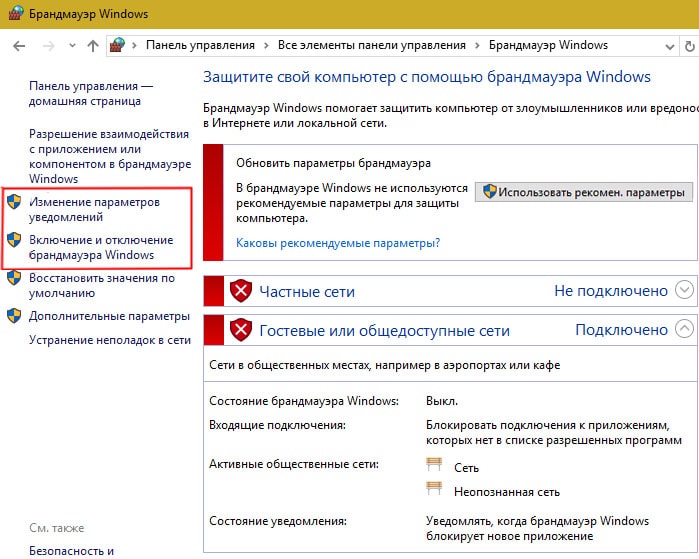
Task: Open 'Разрешение взаимодействия с приложением' link
Action: click(x=110, y=156)
